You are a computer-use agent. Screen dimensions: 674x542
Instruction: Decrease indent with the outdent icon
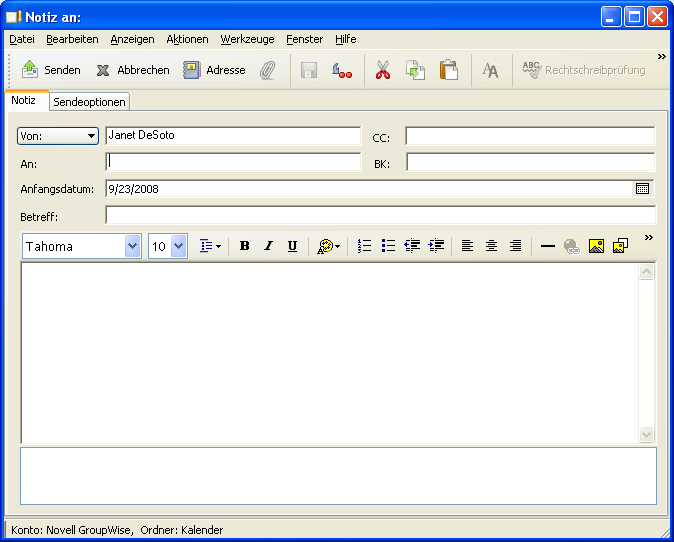412,246
